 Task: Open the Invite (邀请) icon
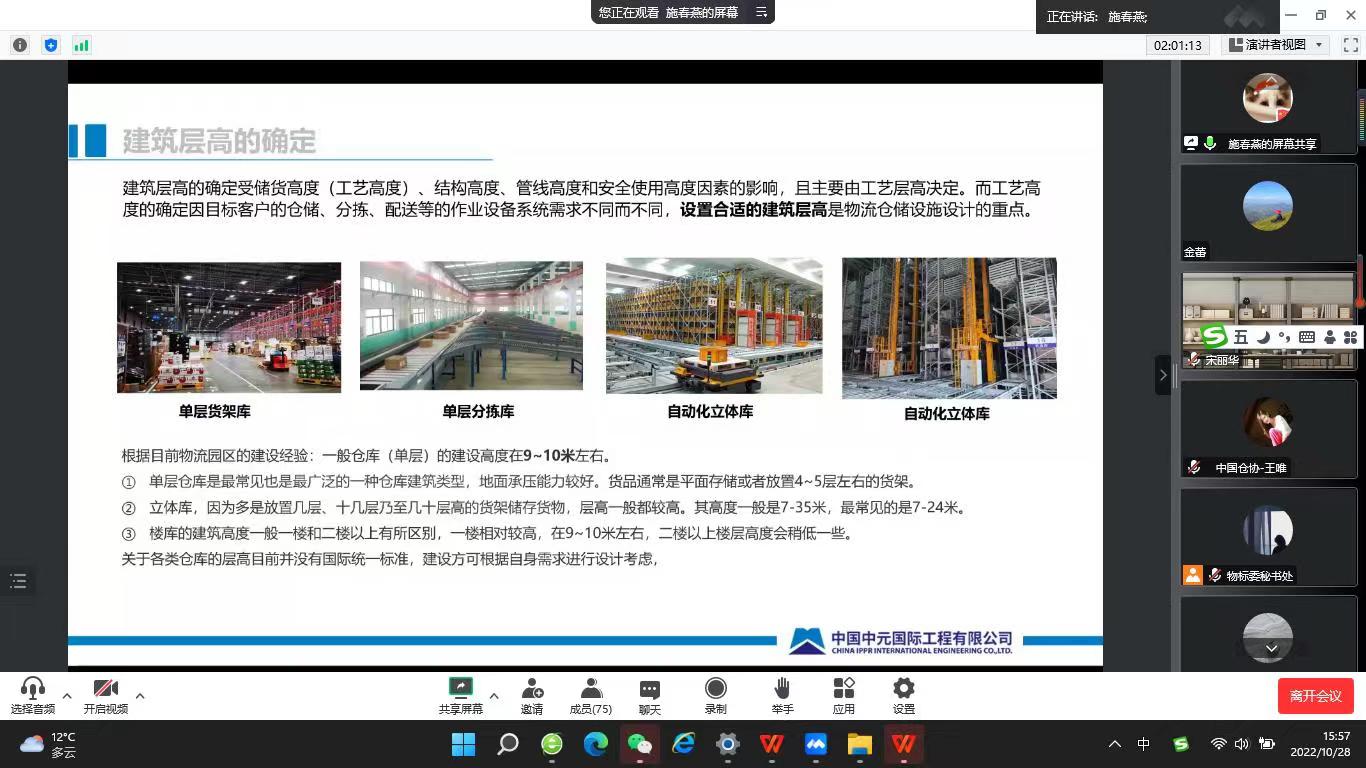[x=532, y=695]
